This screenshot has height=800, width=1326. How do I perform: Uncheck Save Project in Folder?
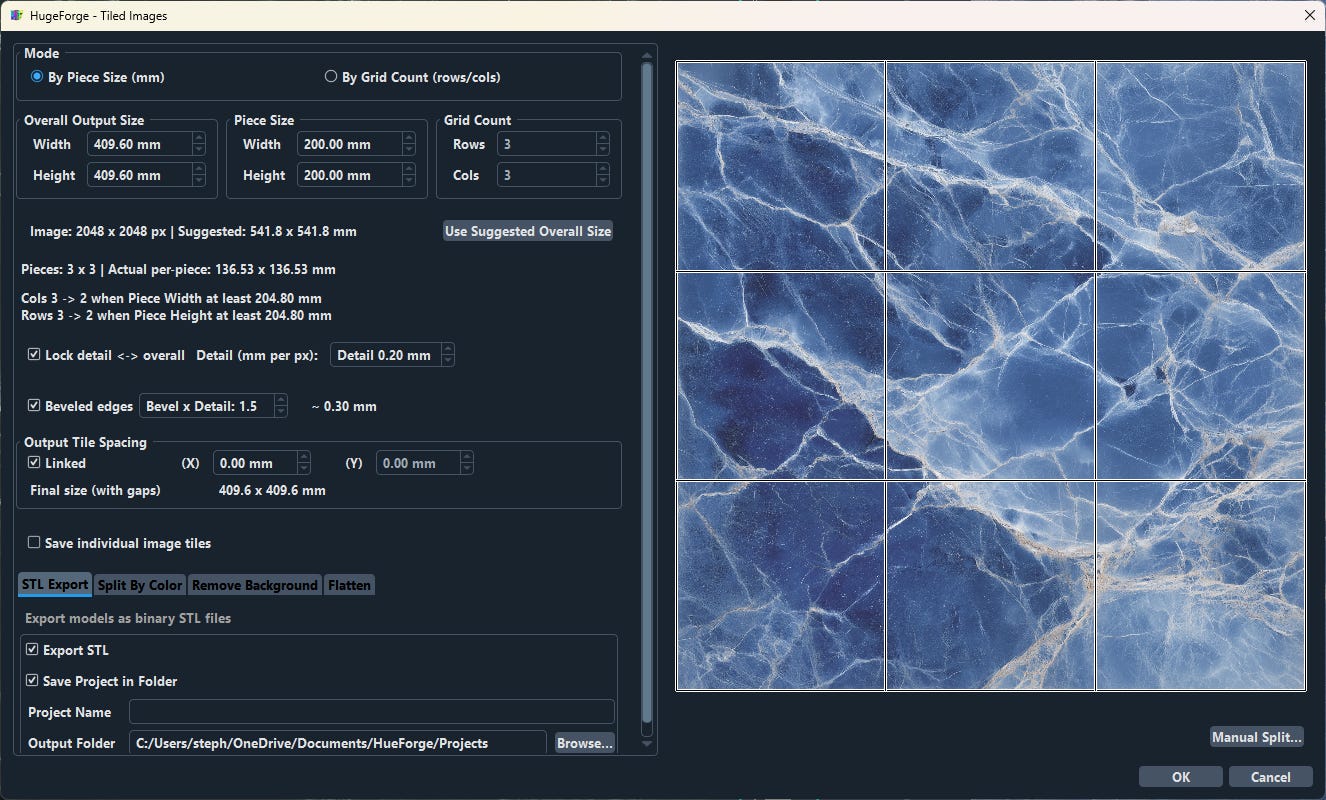[33, 681]
